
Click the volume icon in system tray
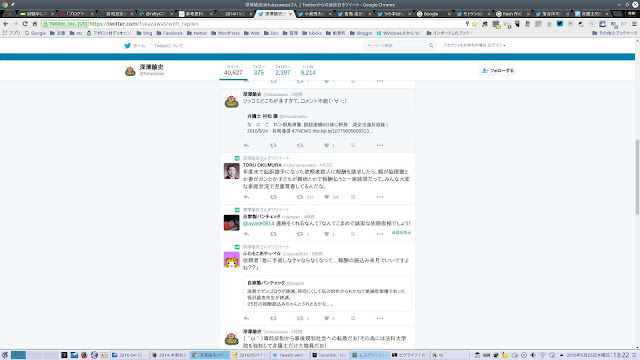(533, 355)
